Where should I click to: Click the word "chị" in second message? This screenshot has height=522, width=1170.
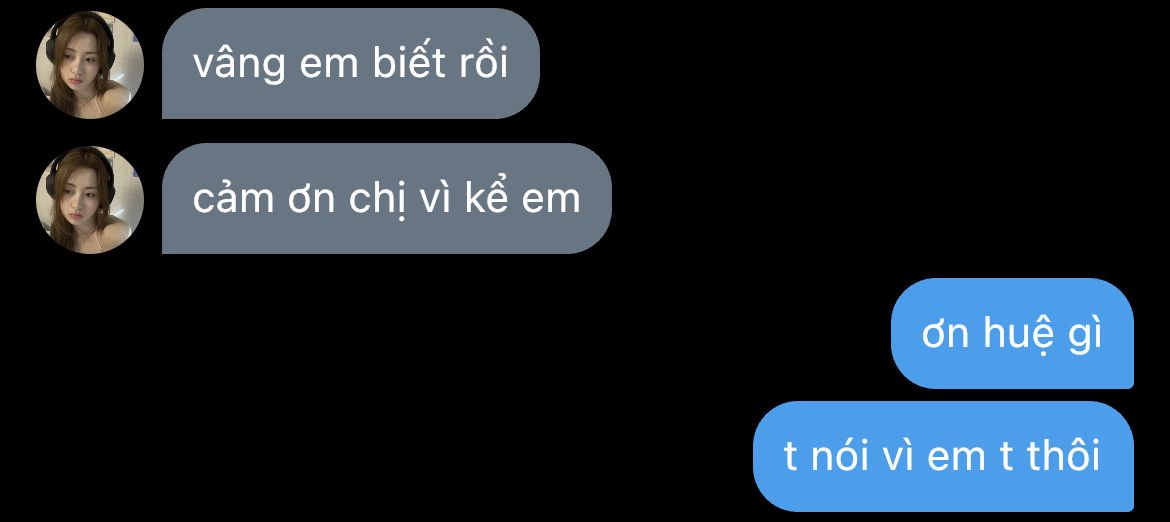(x=378, y=200)
